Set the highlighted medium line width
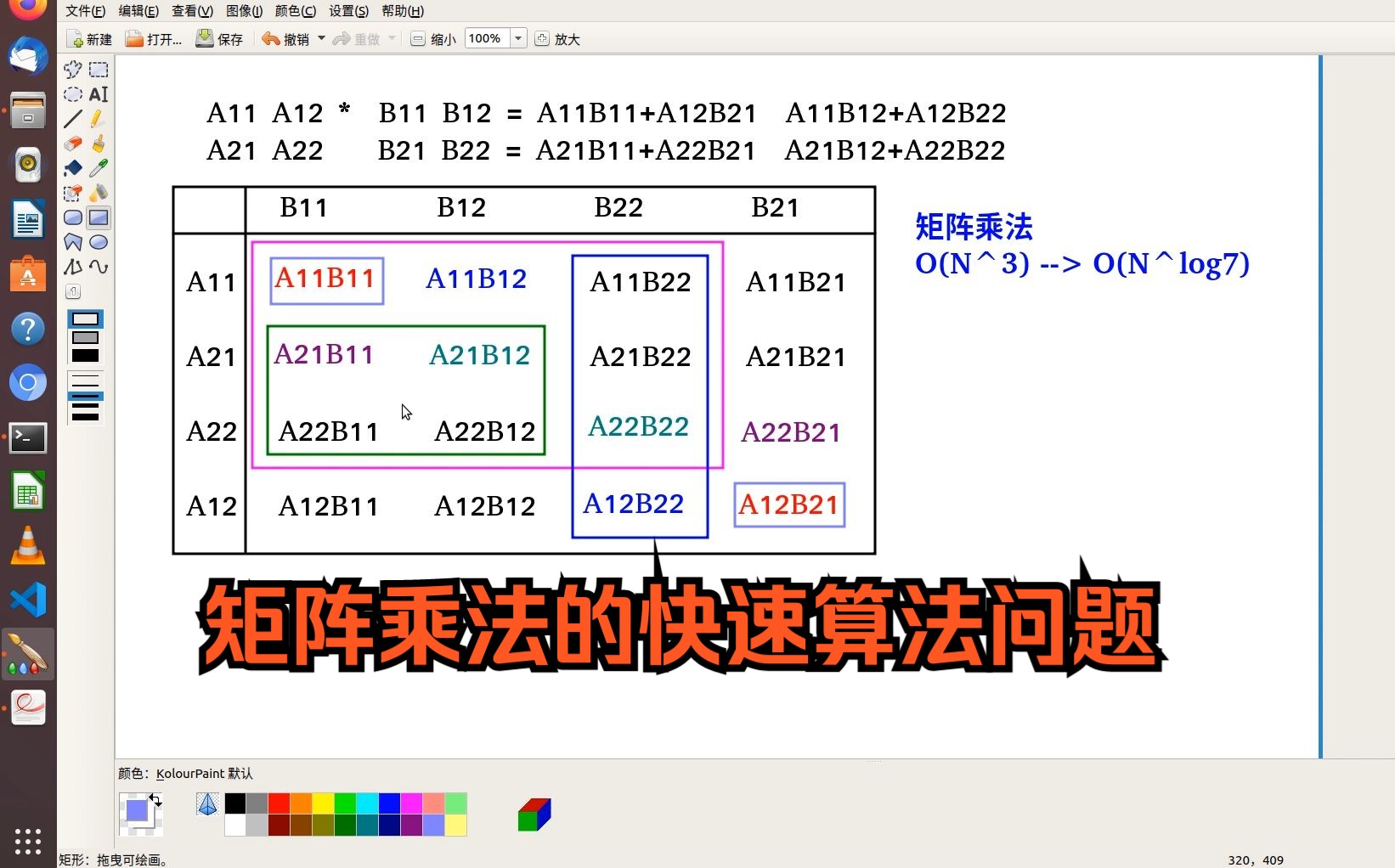 85,396
